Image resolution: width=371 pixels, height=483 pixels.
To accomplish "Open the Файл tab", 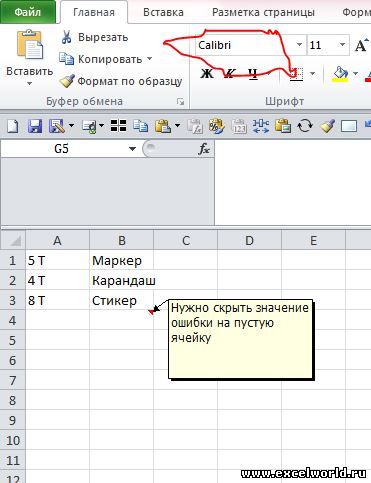I will (x=28, y=12).
